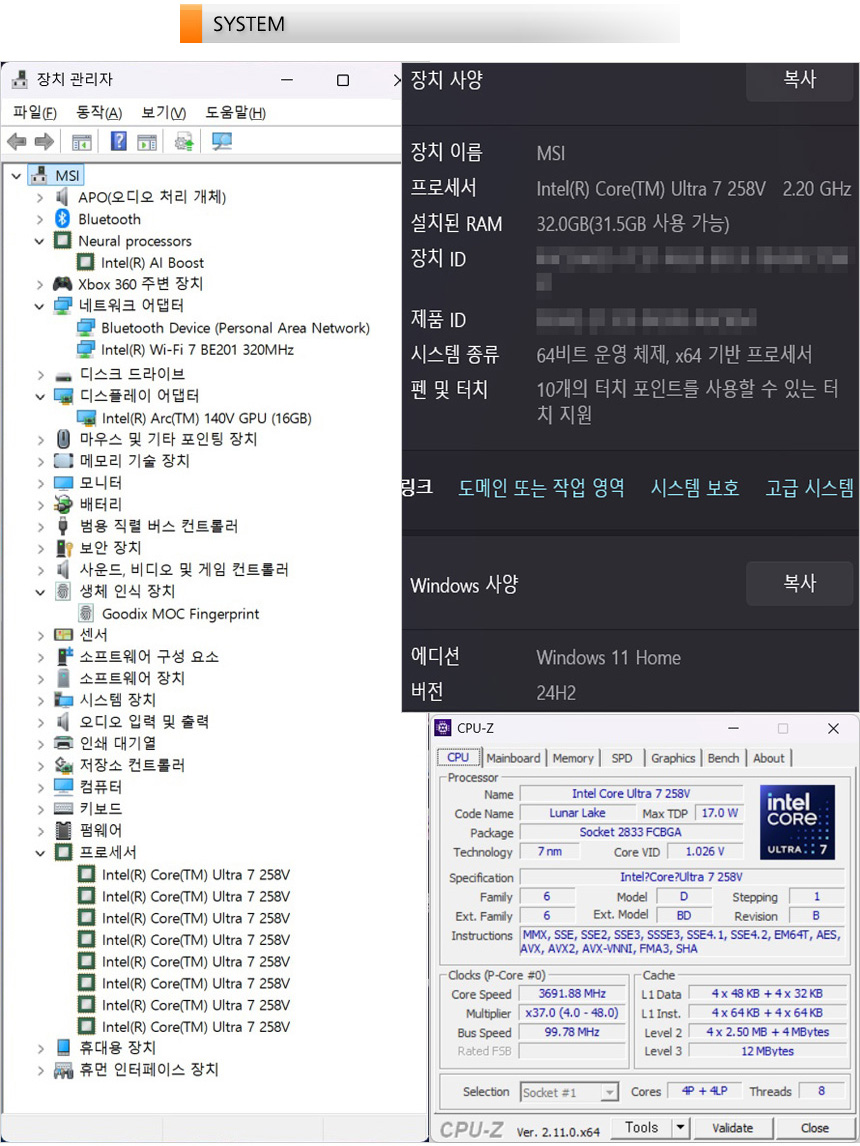Click the Update Driver toolbar icon
Viewport: 860px width, 1146px height.
click(184, 142)
